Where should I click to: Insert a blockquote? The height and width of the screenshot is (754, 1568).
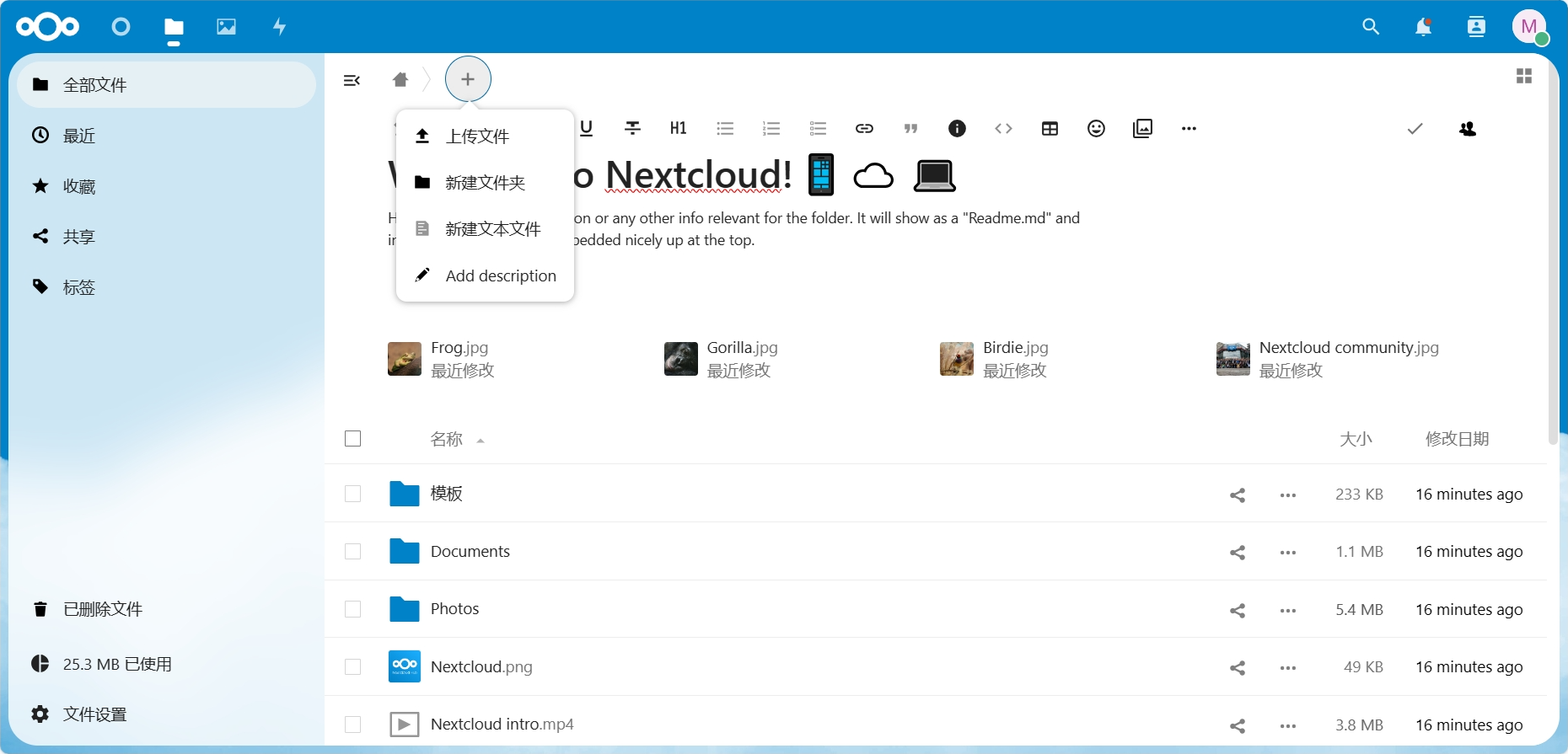click(x=910, y=128)
